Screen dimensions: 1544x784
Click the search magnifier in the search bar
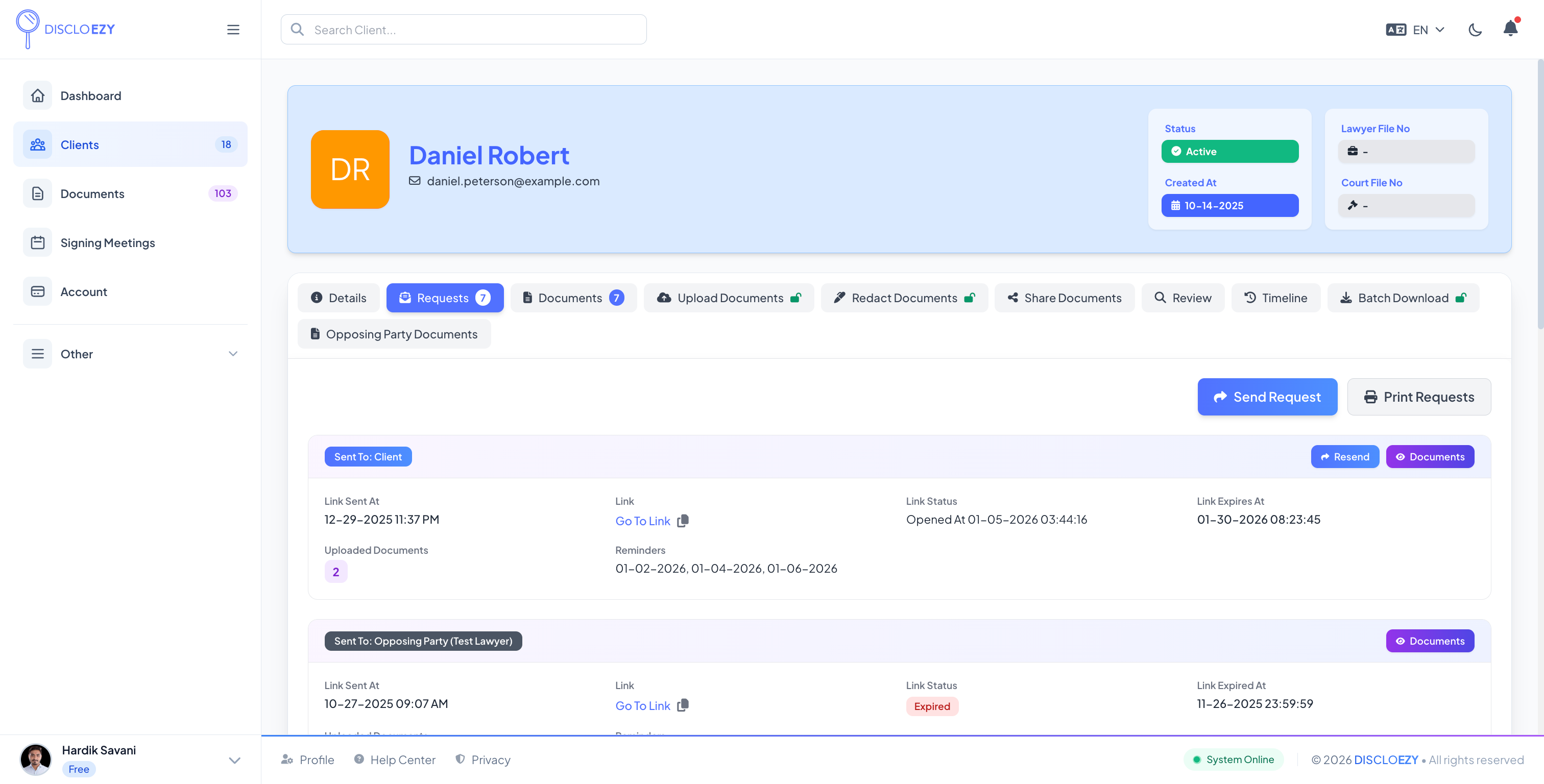click(x=297, y=29)
